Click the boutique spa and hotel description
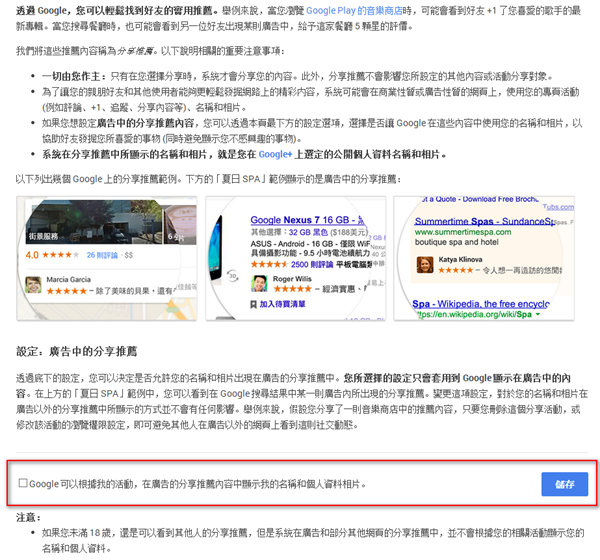Image resolution: width=600 pixels, height=560 pixels. pyautogui.click(x=457, y=242)
